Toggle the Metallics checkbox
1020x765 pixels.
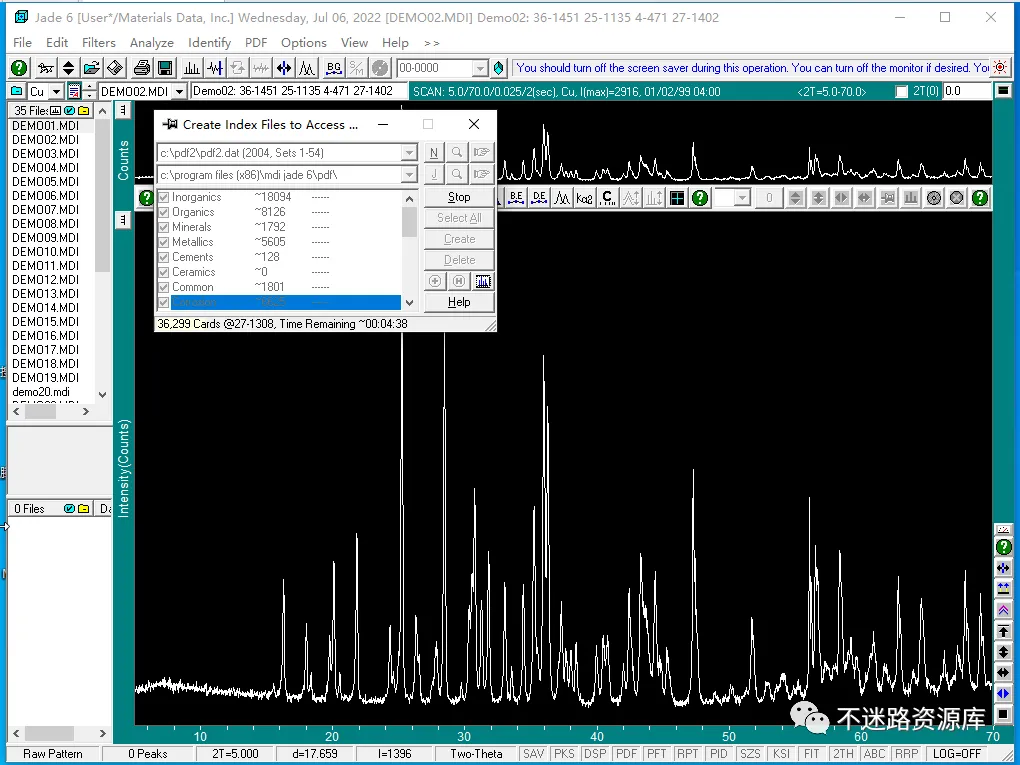coord(164,242)
